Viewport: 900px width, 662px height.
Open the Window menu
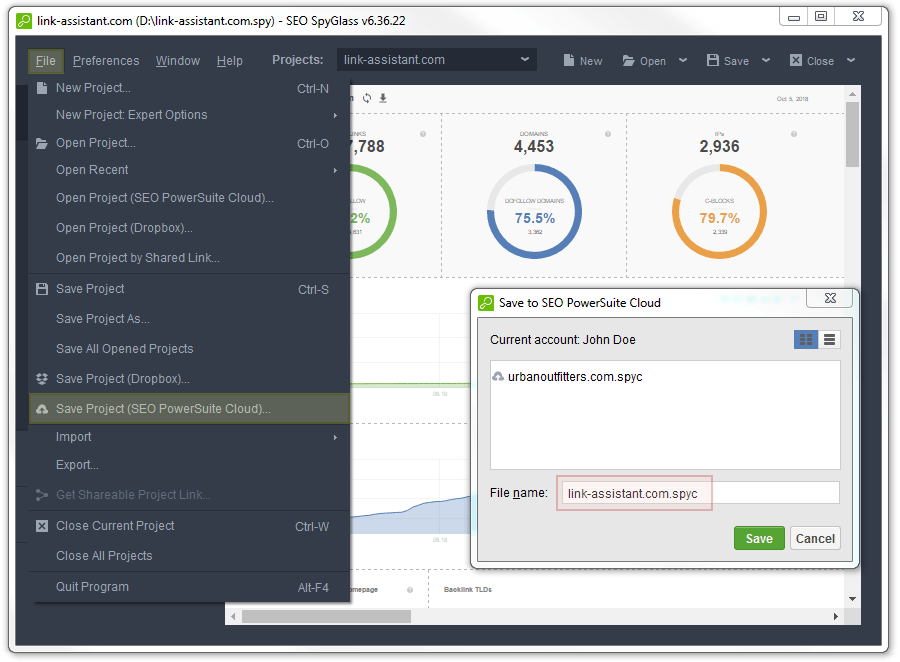tap(178, 61)
